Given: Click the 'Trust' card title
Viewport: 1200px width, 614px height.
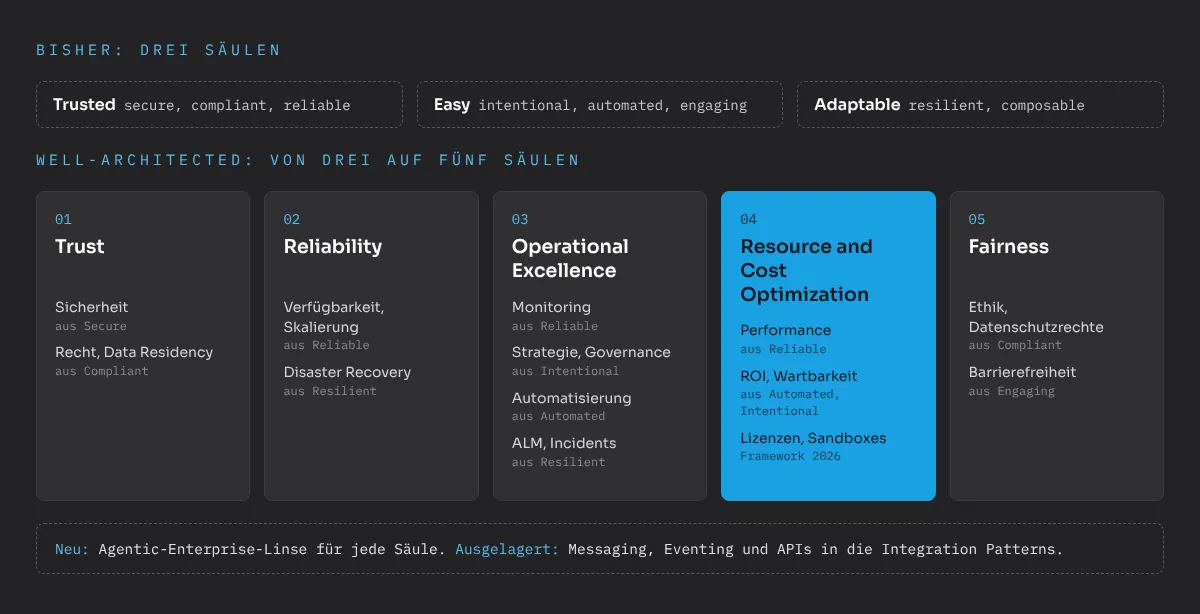Looking at the screenshot, I should 80,246.
